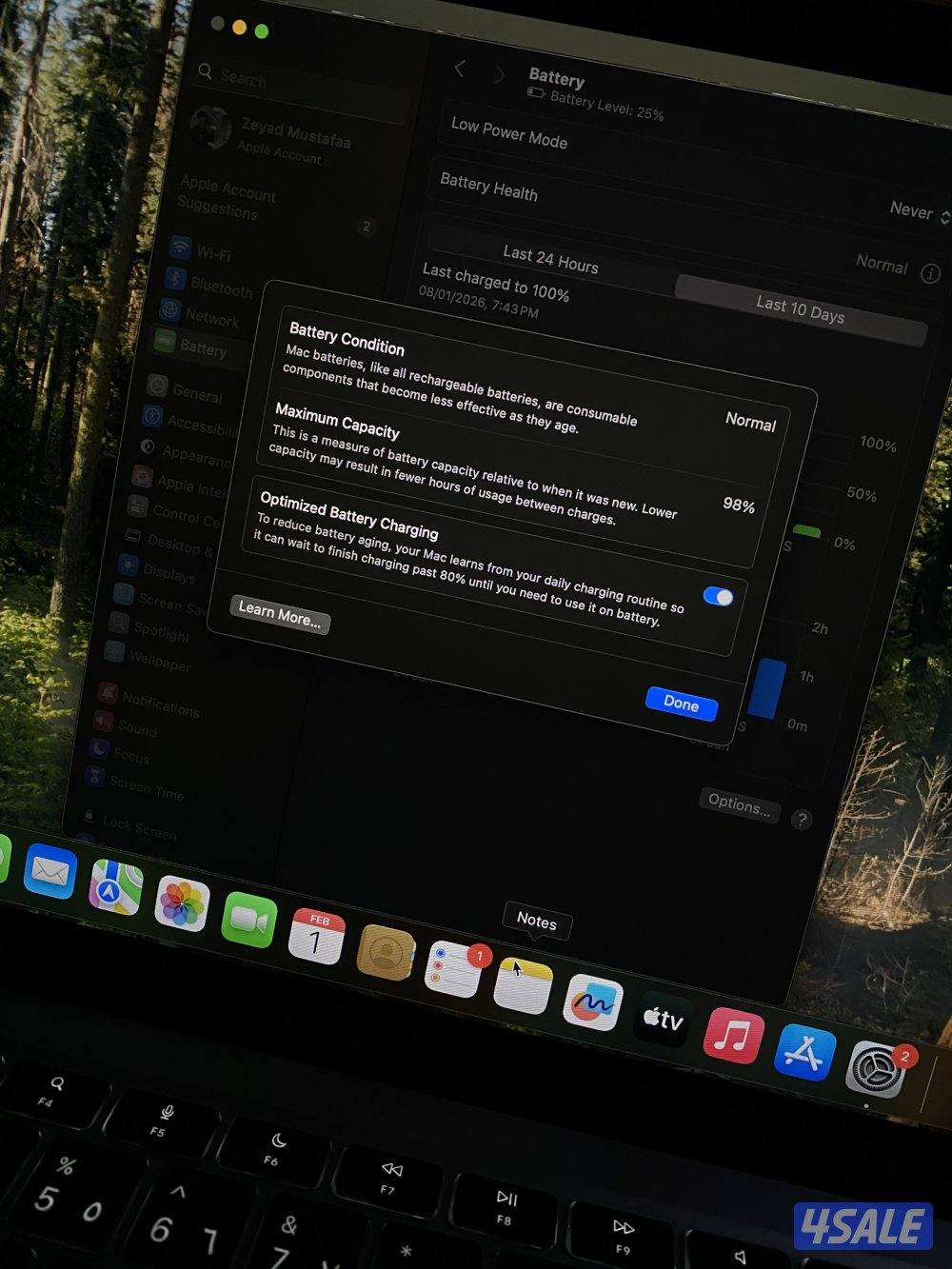Open the Photos app icon
Viewport: 952px width, 1269px height.
[182, 903]
